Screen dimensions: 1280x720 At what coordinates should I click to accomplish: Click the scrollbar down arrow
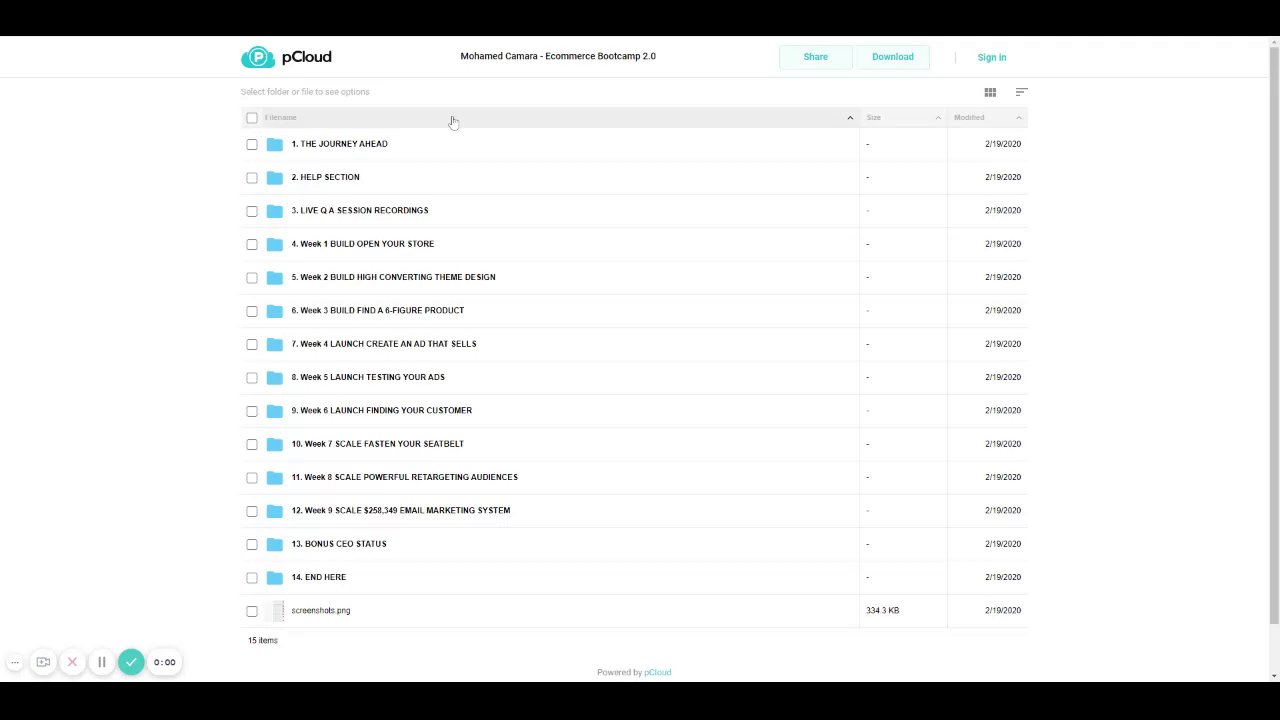[x=1274, y=675]
